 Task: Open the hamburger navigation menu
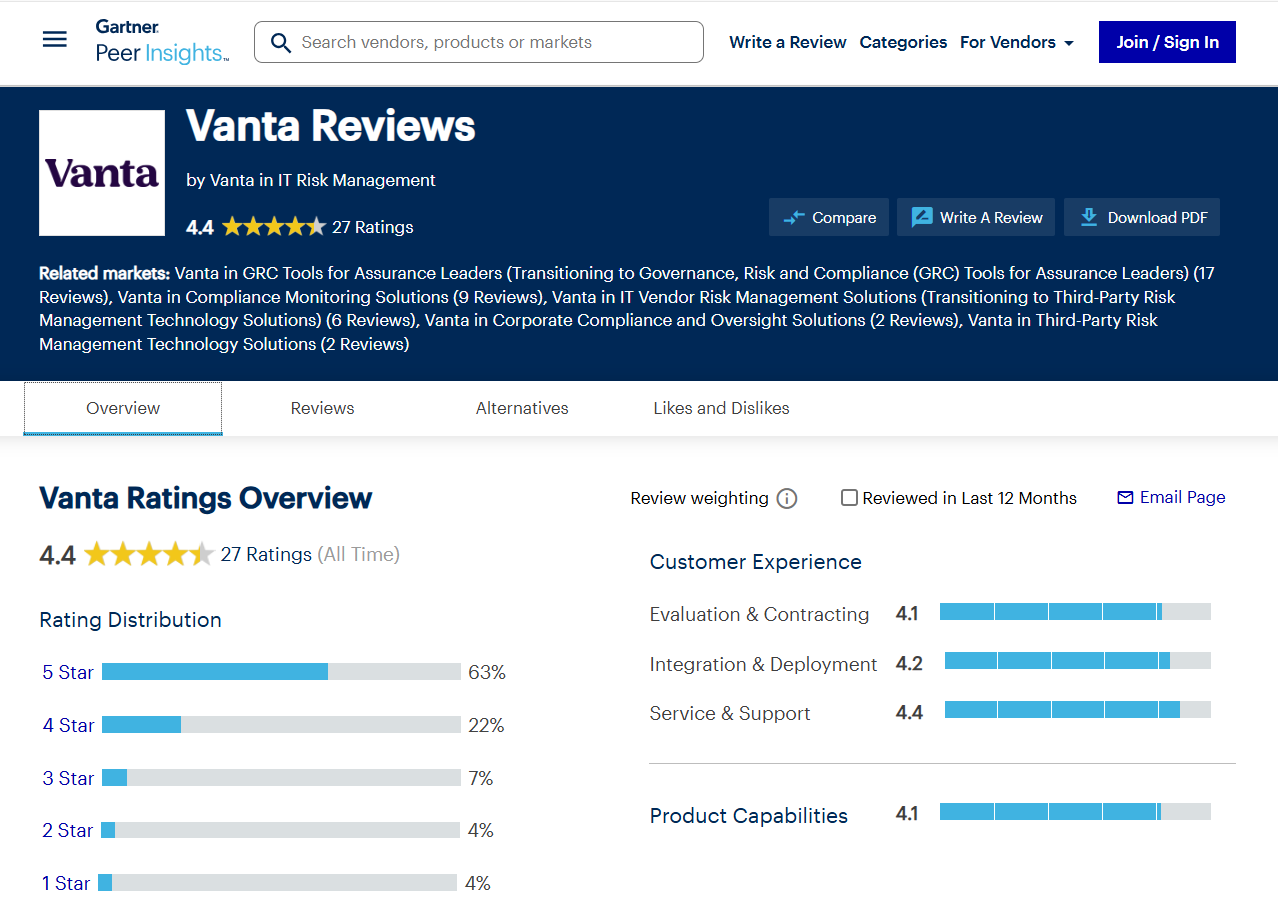click(x=55, y=40)
